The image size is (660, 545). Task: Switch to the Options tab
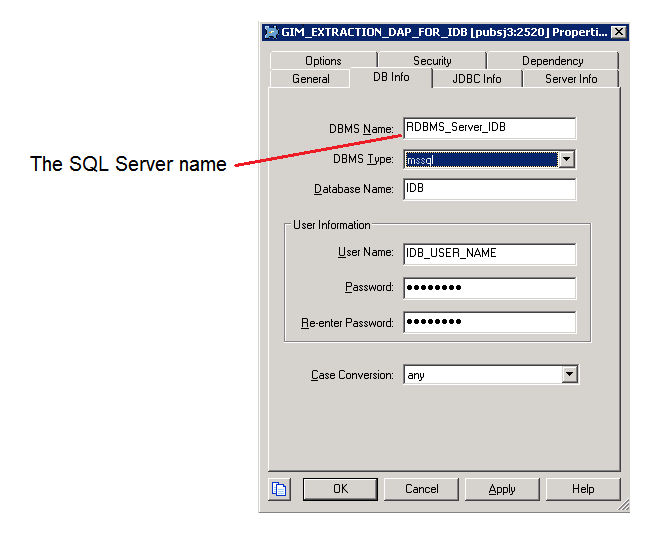pyautogui.click(x=323, y=61)
